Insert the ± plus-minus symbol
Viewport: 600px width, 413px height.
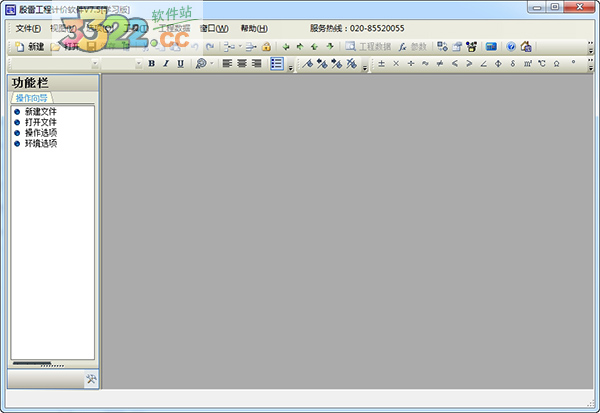(x=381, y=64)
